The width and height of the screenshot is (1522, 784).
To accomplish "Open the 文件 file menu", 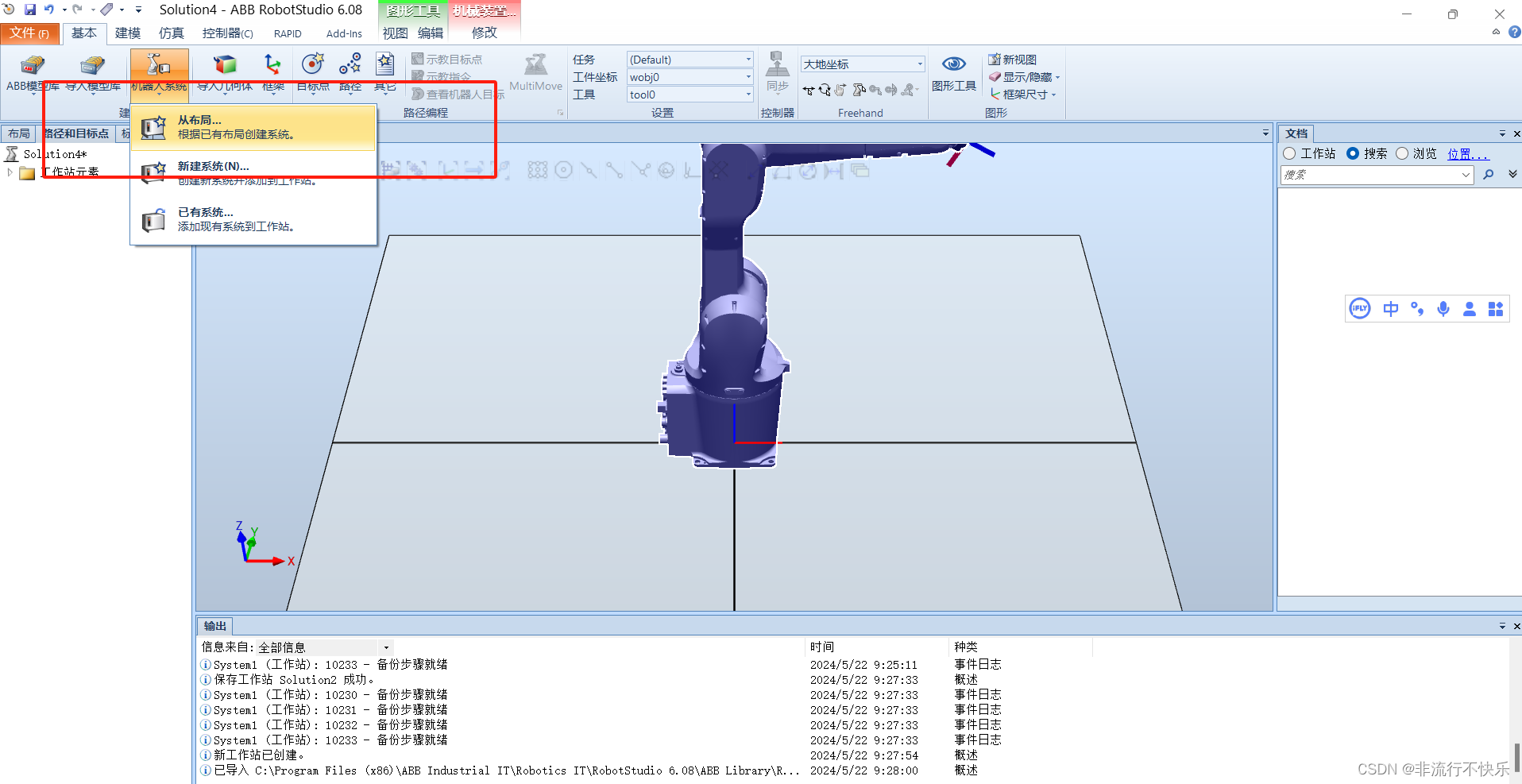I will pos(29,33).
